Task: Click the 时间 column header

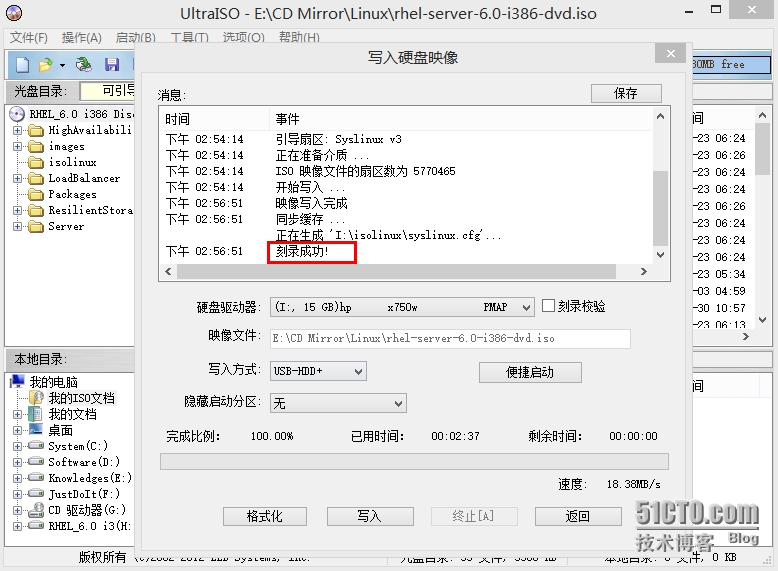Action: click(x=215, y=119)
